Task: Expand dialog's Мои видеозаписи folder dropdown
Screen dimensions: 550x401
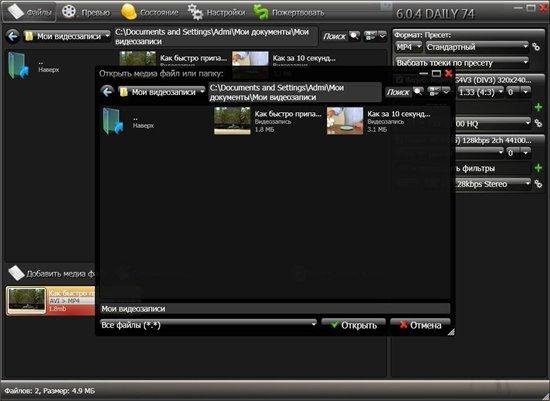Action: pyautogui.click(x=162, y=92)
